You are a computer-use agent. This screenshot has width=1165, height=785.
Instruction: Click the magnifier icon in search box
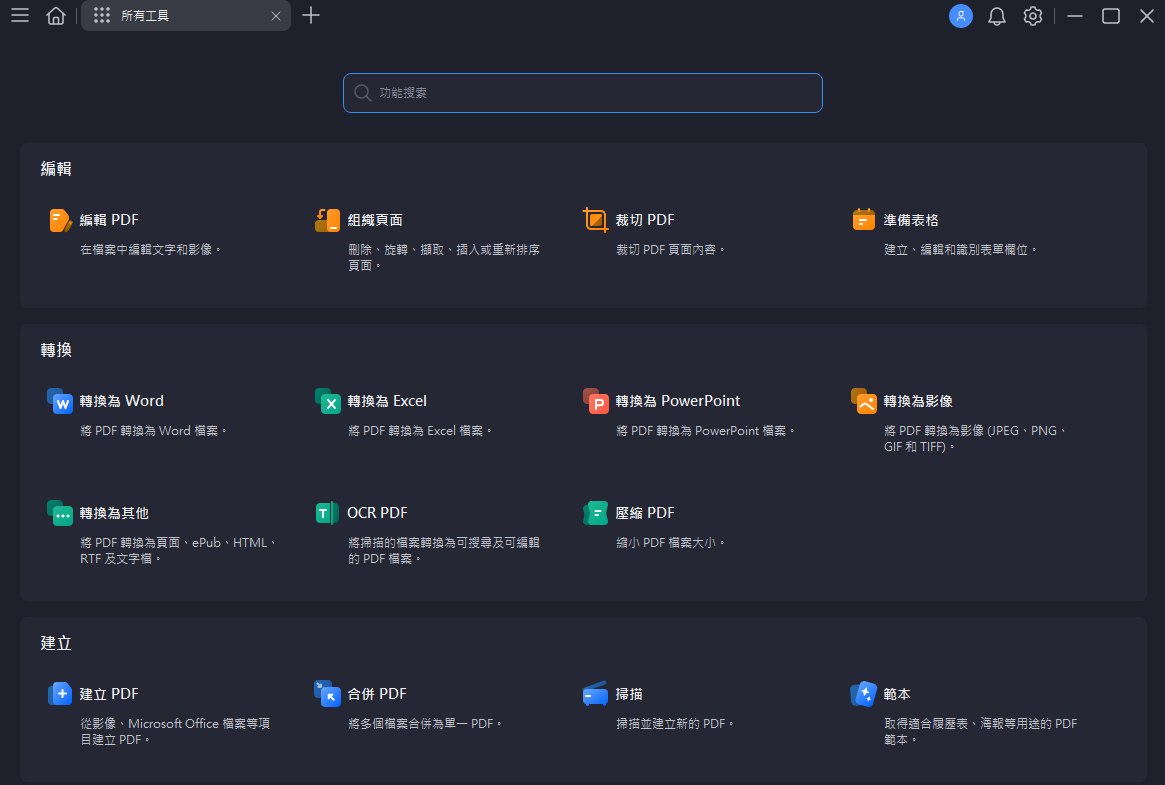[x=363, y=93]
